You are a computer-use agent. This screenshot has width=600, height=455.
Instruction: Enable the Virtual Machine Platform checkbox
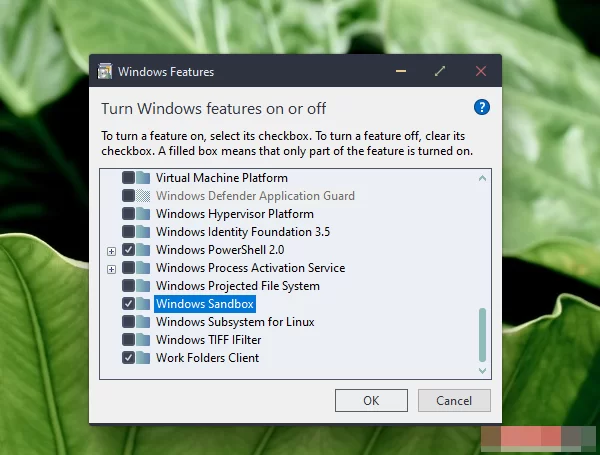click(x=128, y=178)
